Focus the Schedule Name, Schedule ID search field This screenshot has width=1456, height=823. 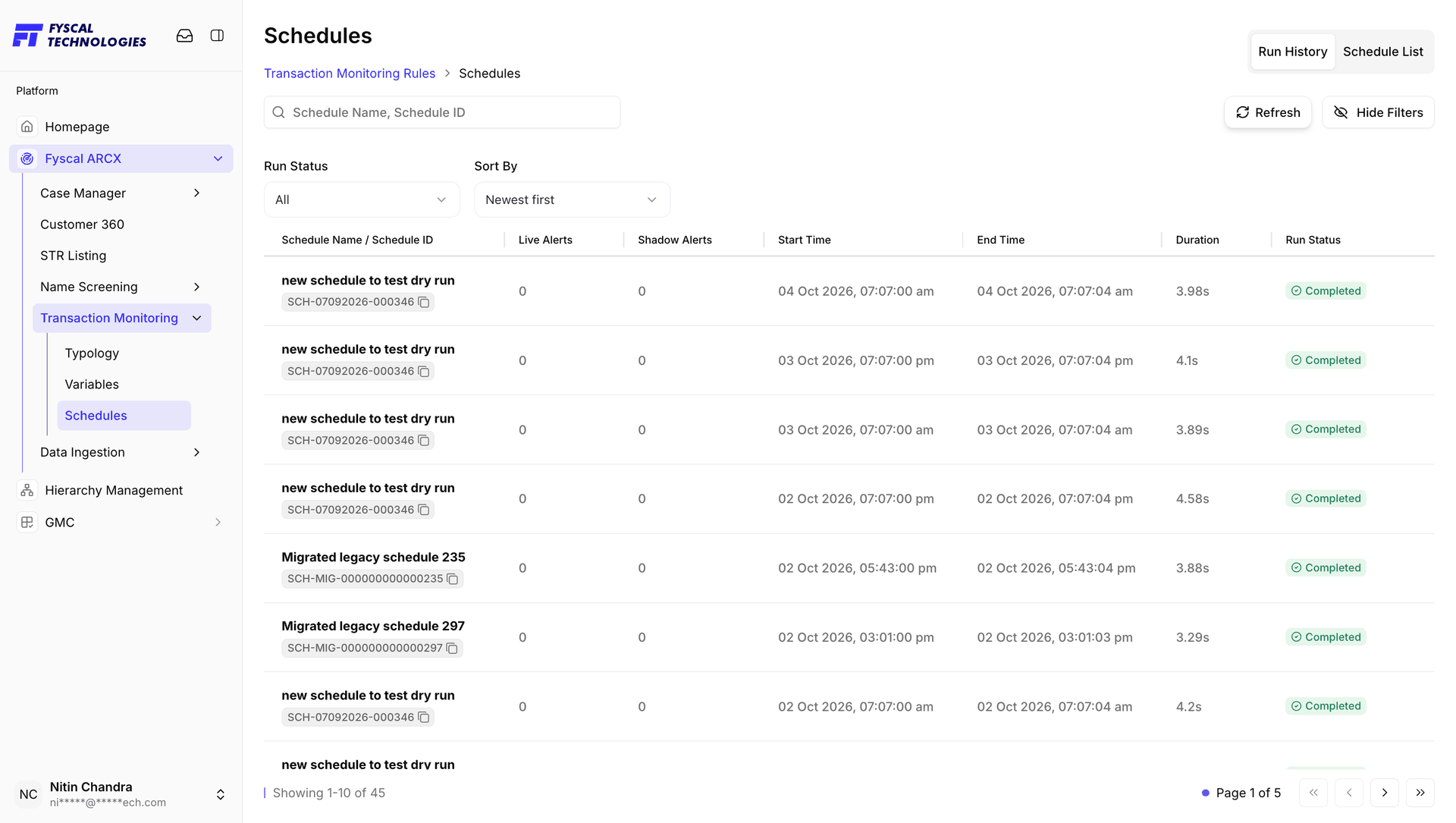click(x=442, y=112)
